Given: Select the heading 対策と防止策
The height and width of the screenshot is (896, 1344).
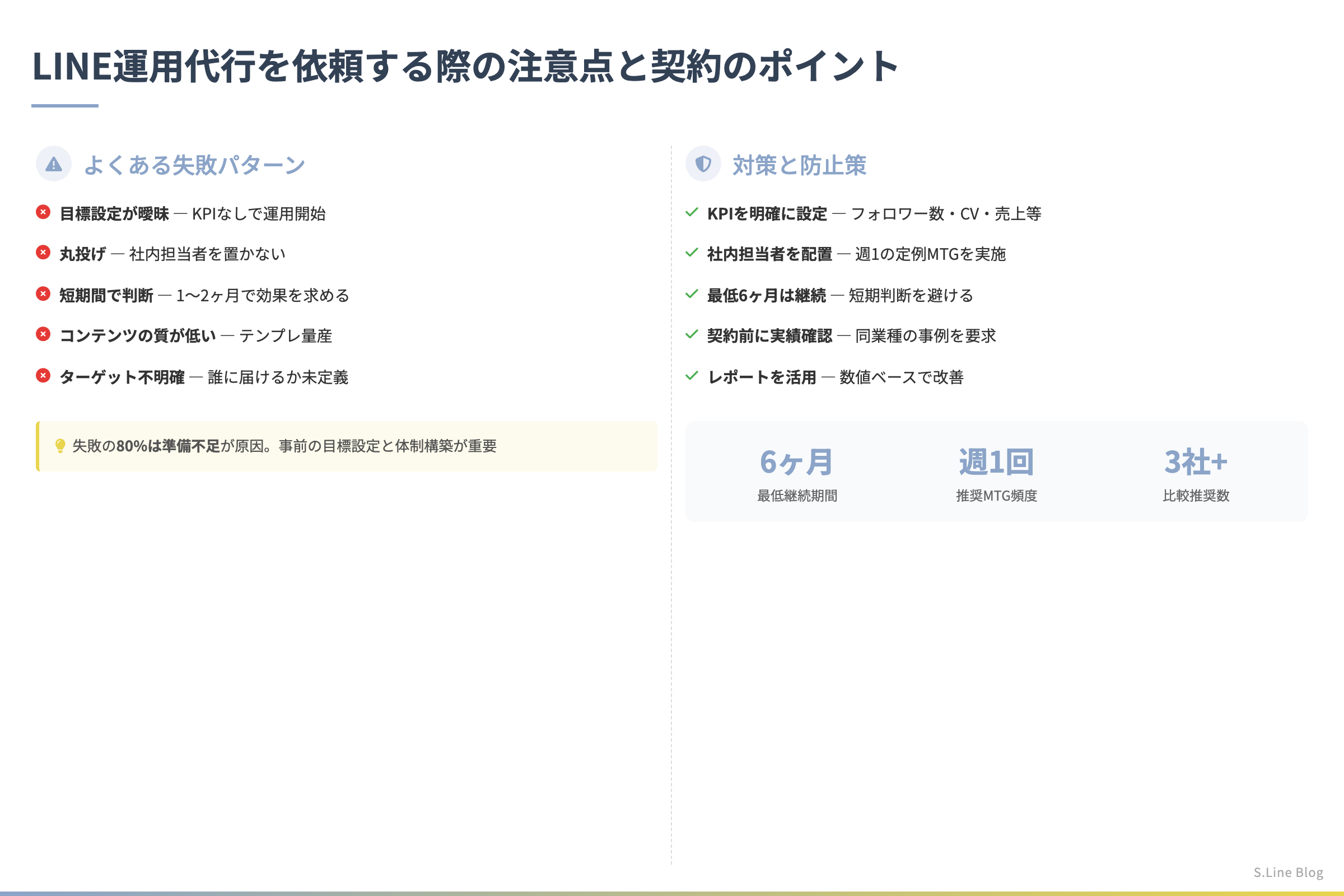Looking at the screenshot, I should 800,165.
